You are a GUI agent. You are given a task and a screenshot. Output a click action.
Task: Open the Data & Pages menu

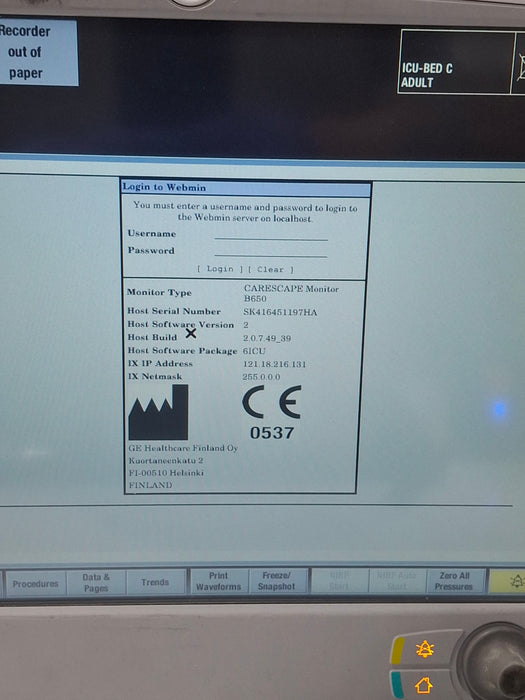click(x=96, y=583)
